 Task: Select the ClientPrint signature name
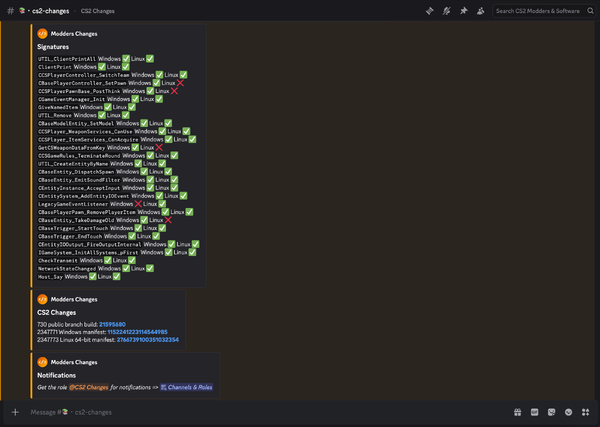pos(55,67)
